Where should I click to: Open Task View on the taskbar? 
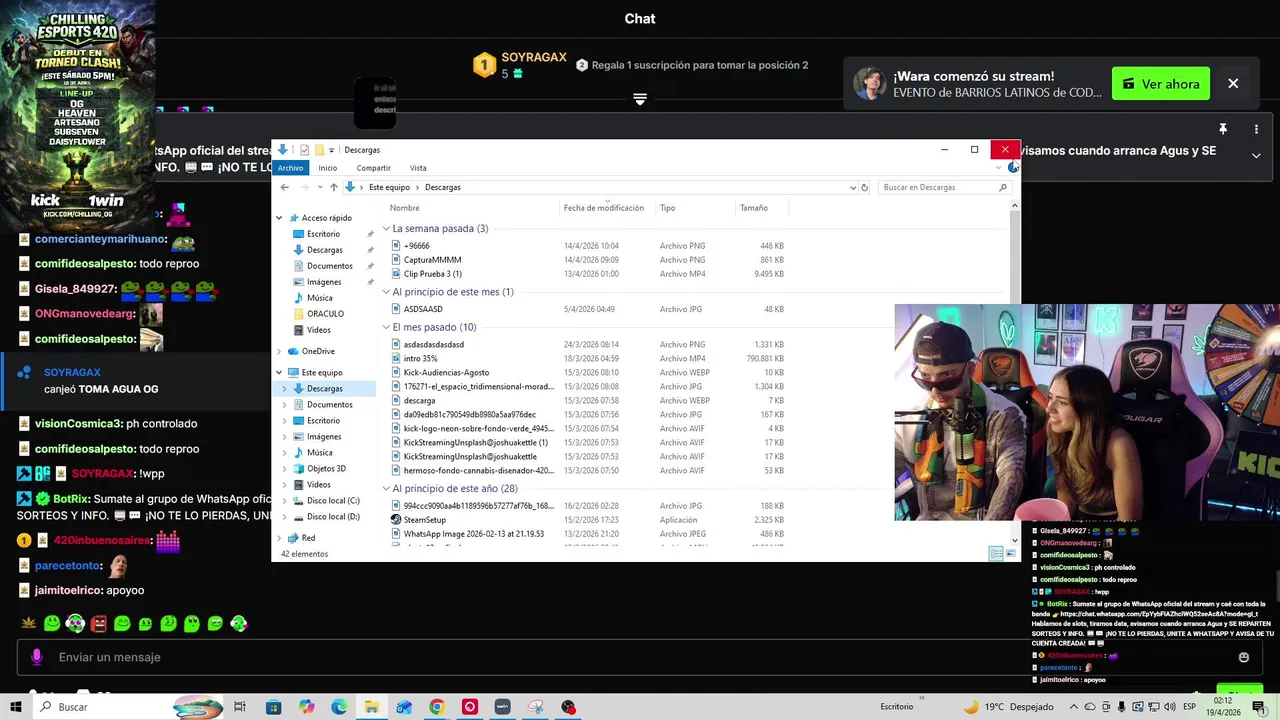(240, 707)
